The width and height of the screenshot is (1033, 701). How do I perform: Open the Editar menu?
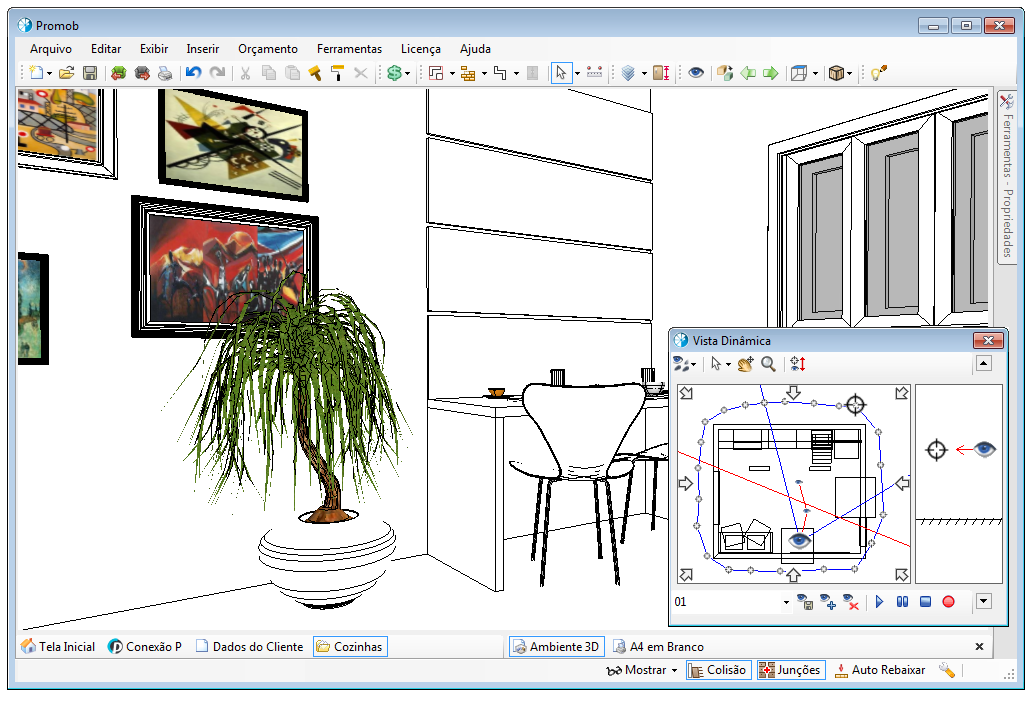105,49
